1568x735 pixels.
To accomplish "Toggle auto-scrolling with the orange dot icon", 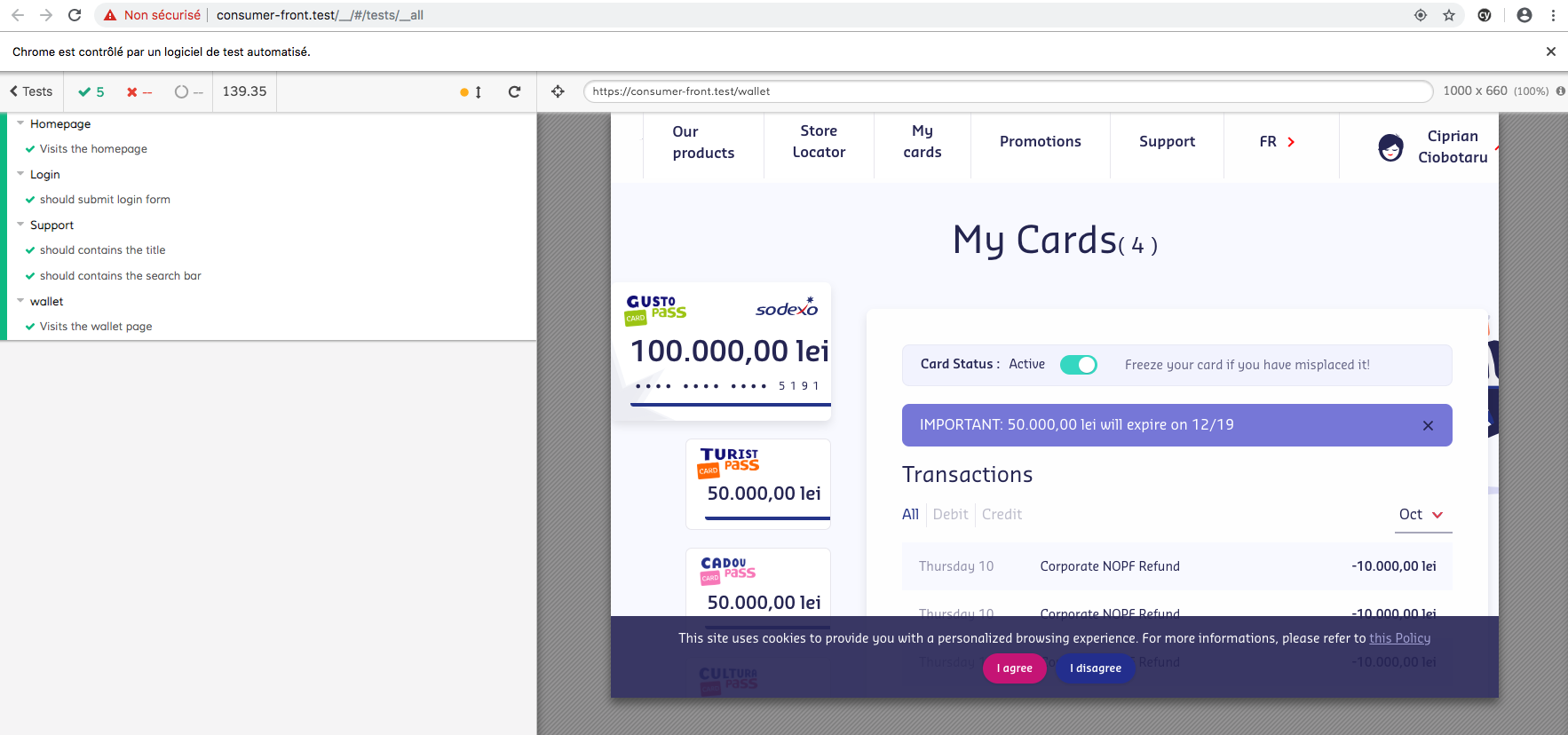I will [x=471, y=91].
